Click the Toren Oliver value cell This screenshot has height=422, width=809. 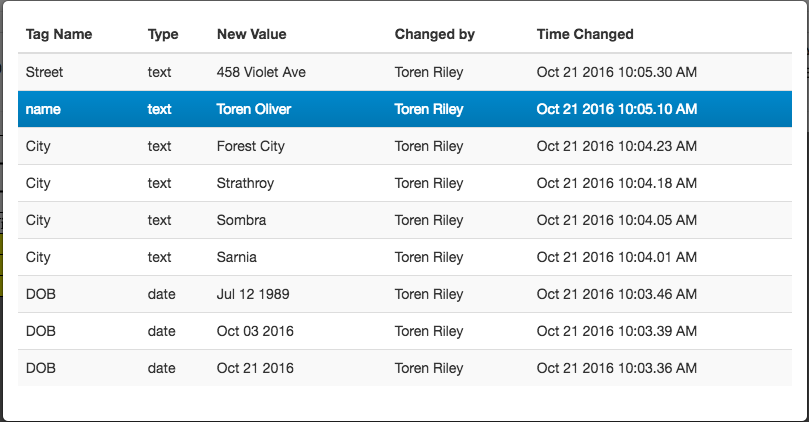coord(254,109)
